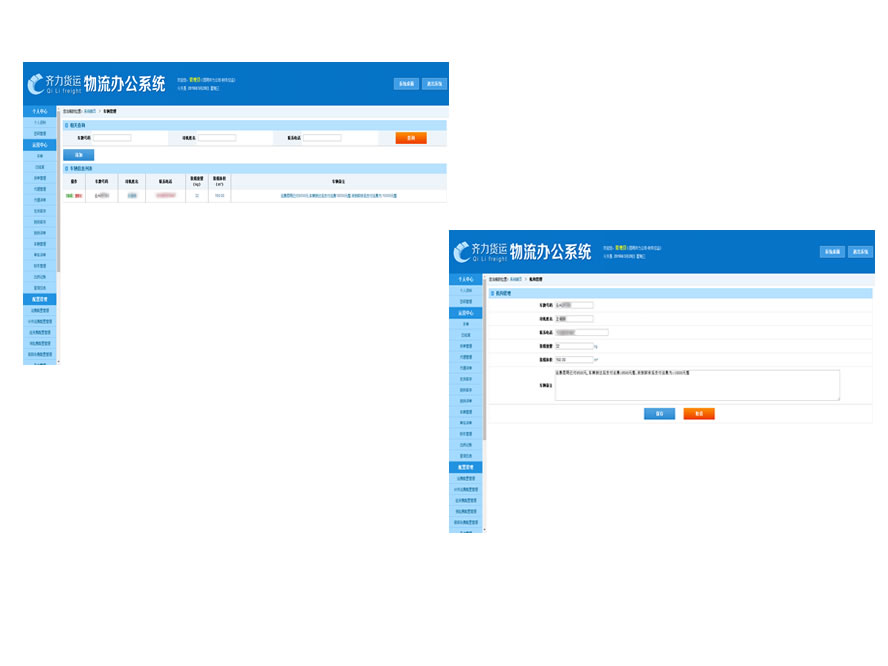Collapse the 个人中心 sidebar section on the list page

[x=40, y=112]
